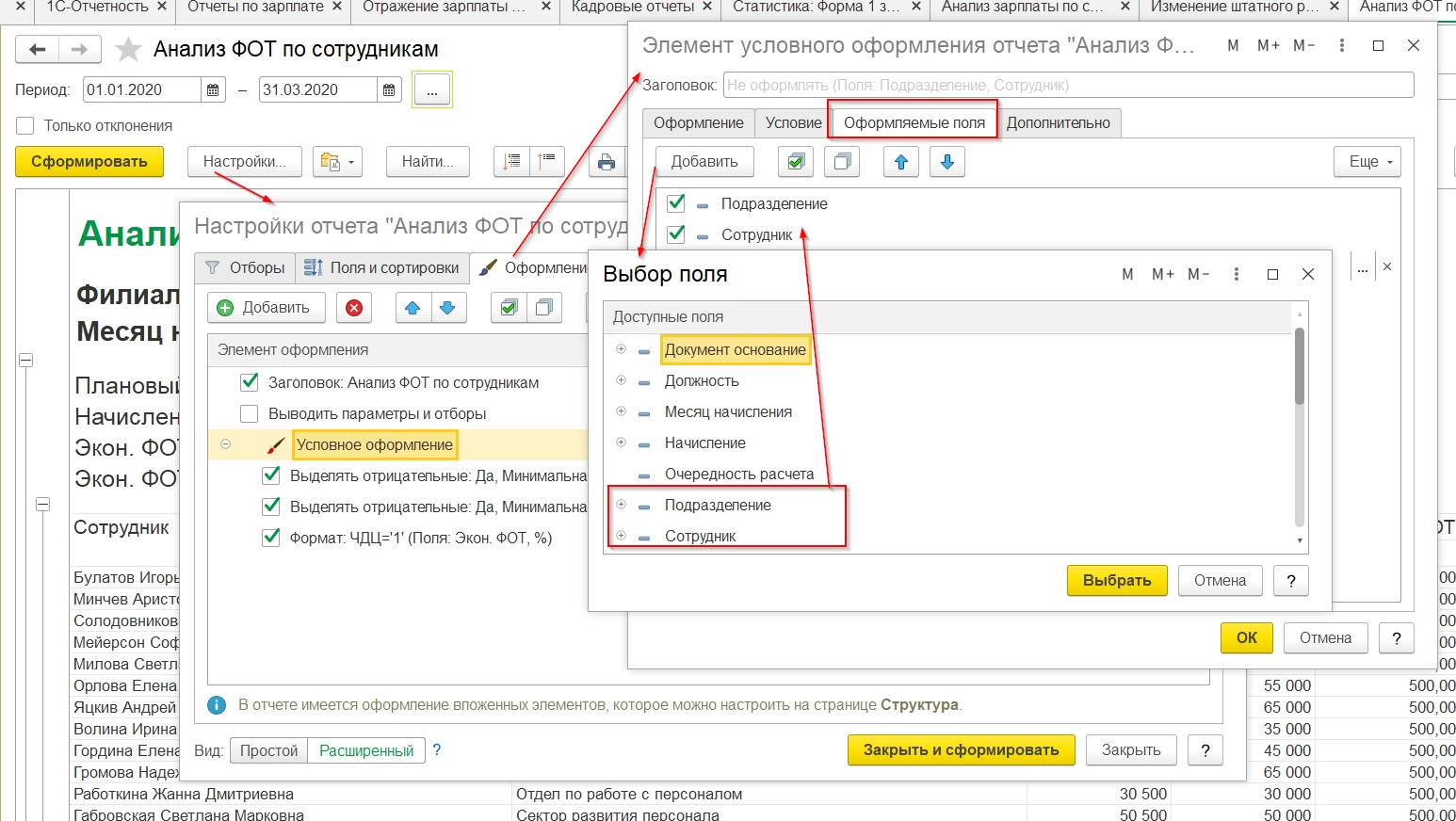Click Закрыть и сформировать
The width and height of the screenshot is (1456, 821).
(x=962, y=750)
